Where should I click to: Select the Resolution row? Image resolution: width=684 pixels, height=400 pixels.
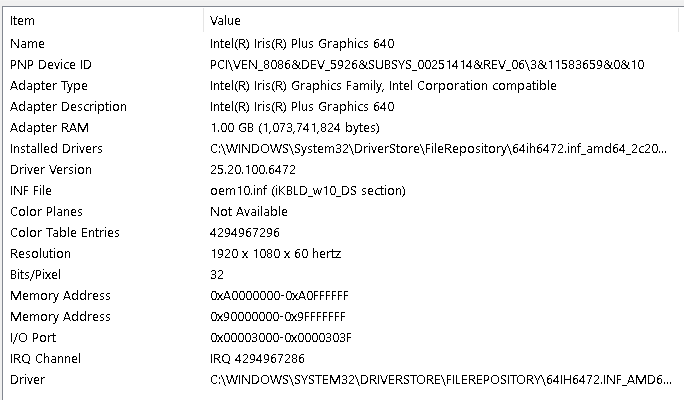coord(341,253)
